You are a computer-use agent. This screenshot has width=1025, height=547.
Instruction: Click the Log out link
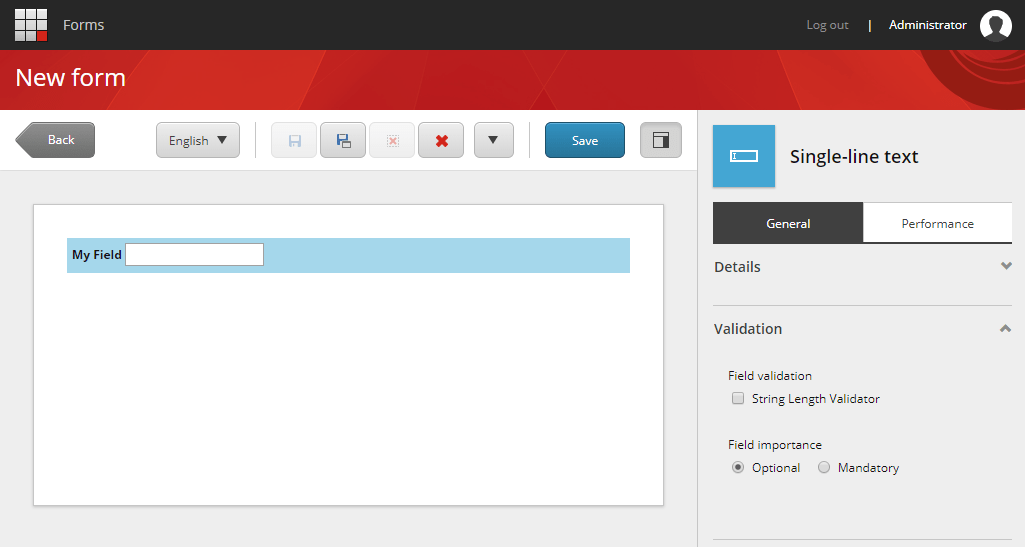coord(827,25)
